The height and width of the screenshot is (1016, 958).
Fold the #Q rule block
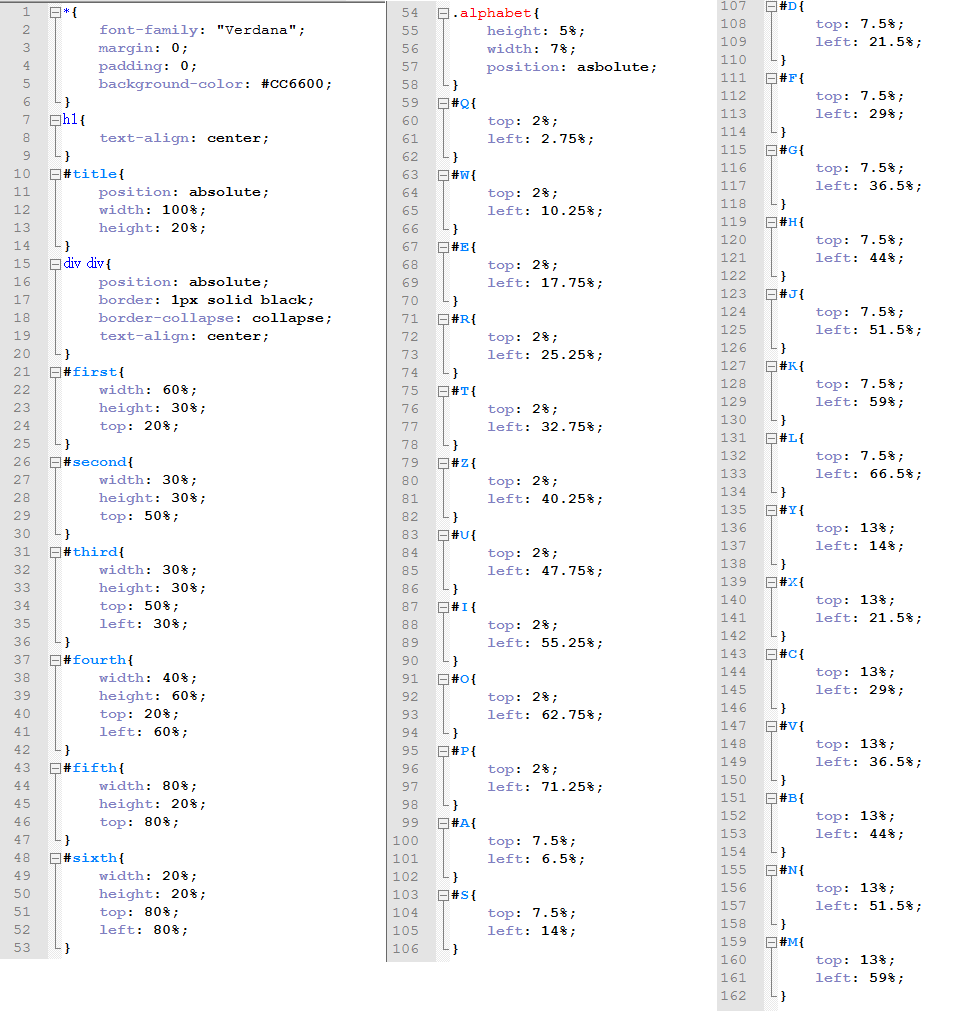(443, 103)
